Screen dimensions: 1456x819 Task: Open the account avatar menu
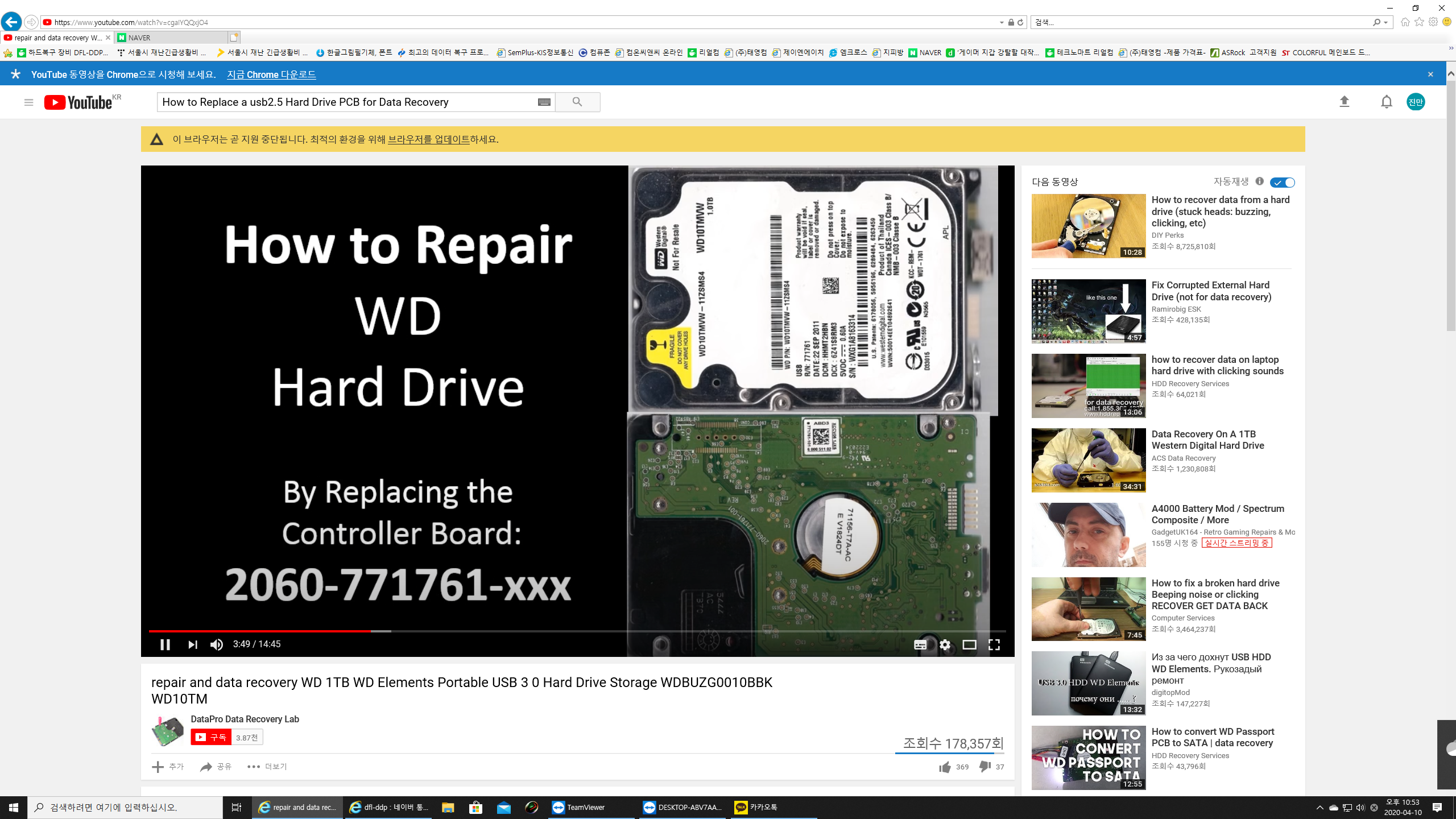[x=1416, y=102]
